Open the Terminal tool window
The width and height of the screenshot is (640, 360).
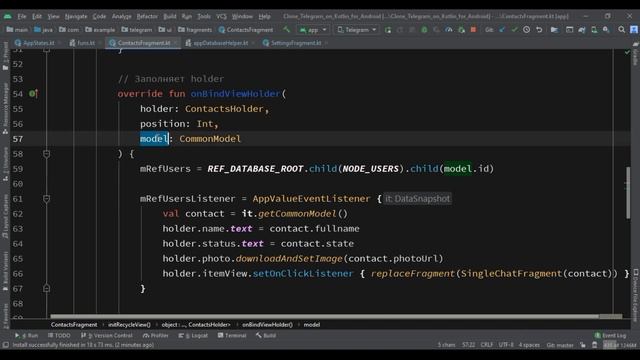coord(232,336)
